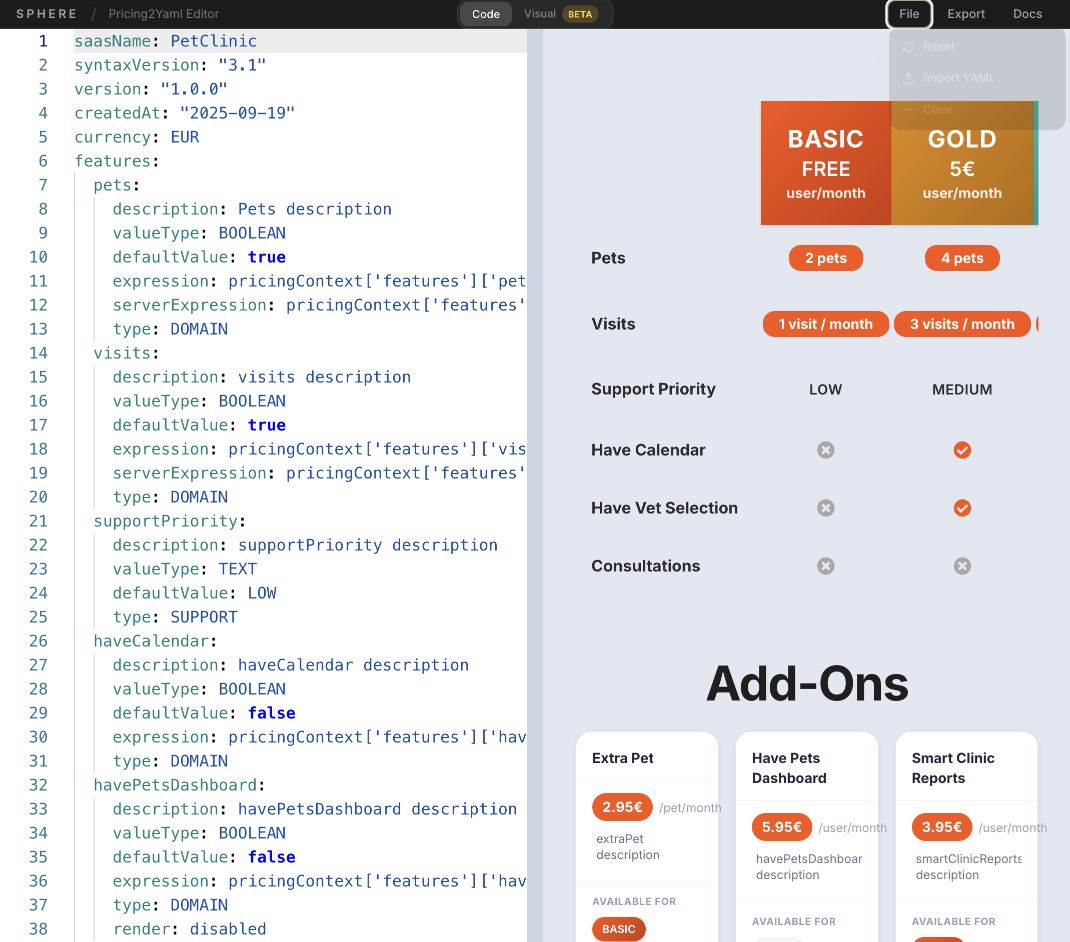This screenshot has width=1070, height=942.
Task: Click the MEDIUM support priority value
Action: pos(962,389)
